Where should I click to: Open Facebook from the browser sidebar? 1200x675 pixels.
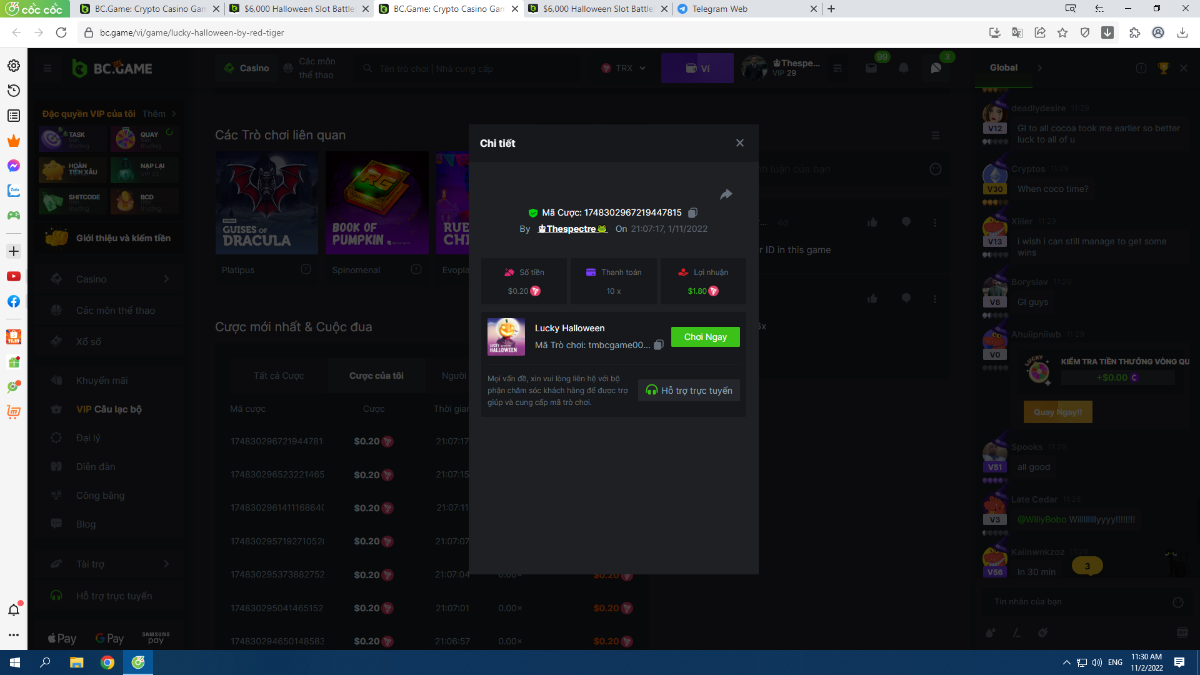coord(14,301)
